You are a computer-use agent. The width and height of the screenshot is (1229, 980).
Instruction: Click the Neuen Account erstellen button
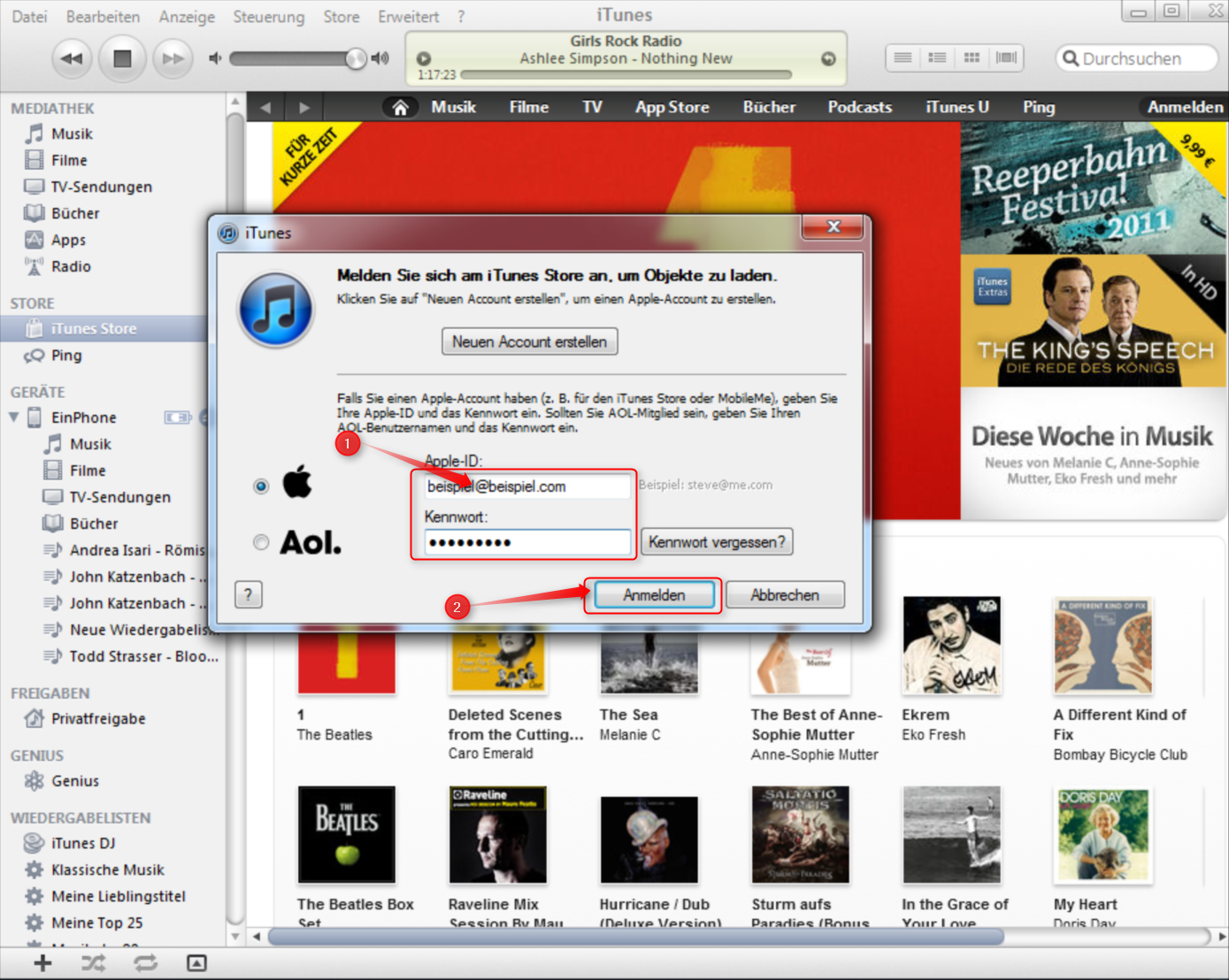click(529, 341)
